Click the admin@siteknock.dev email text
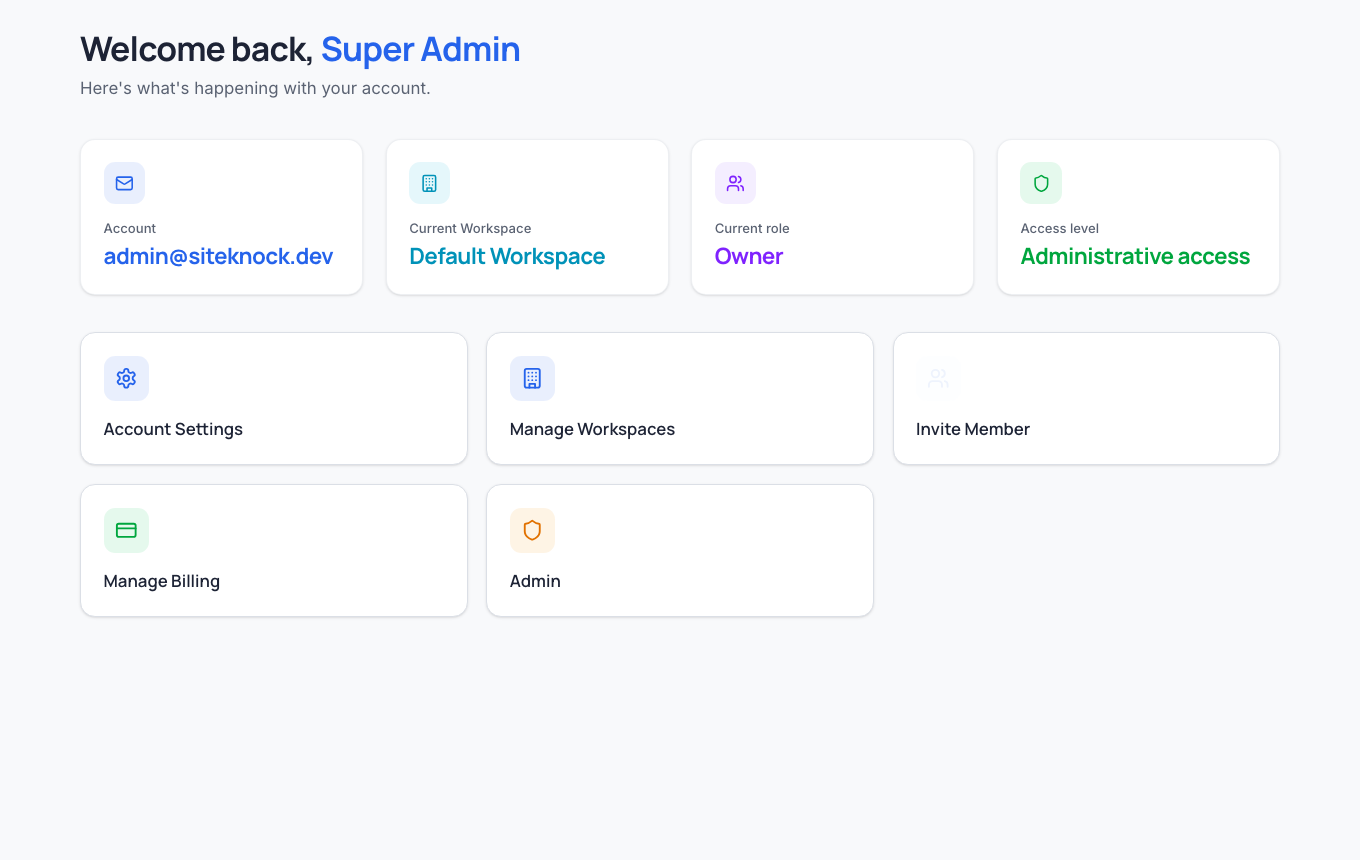The image size is (1360, 860). (218, 256)
